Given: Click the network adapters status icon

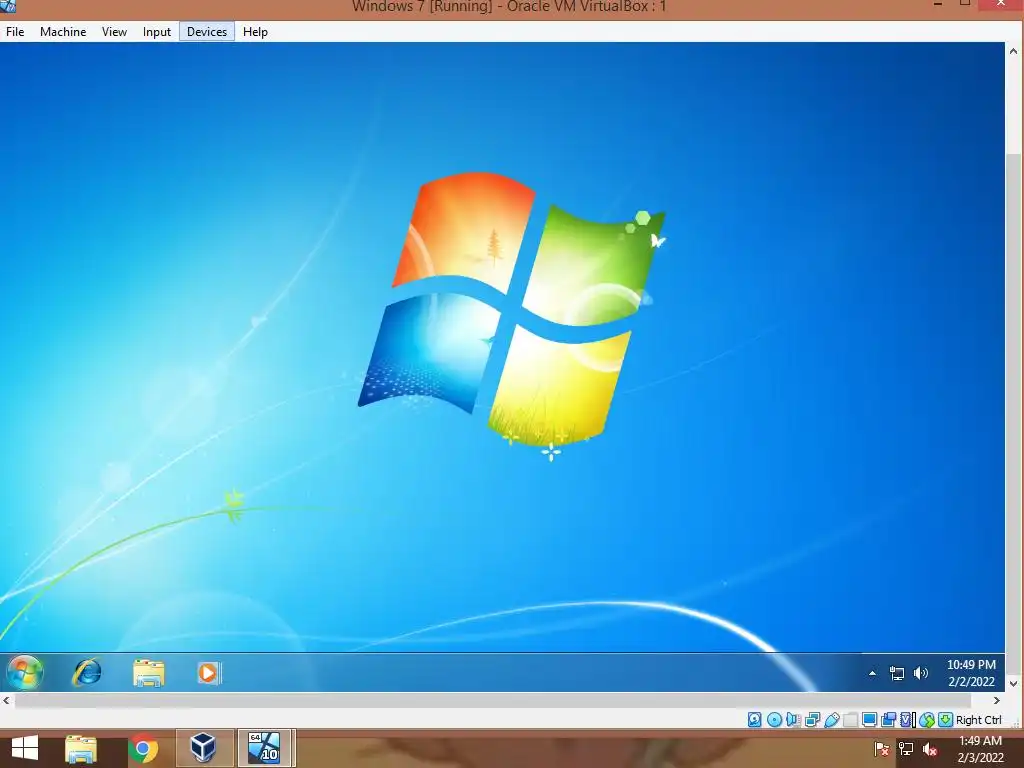Looking at the screenshot, I should coord(812,720).
